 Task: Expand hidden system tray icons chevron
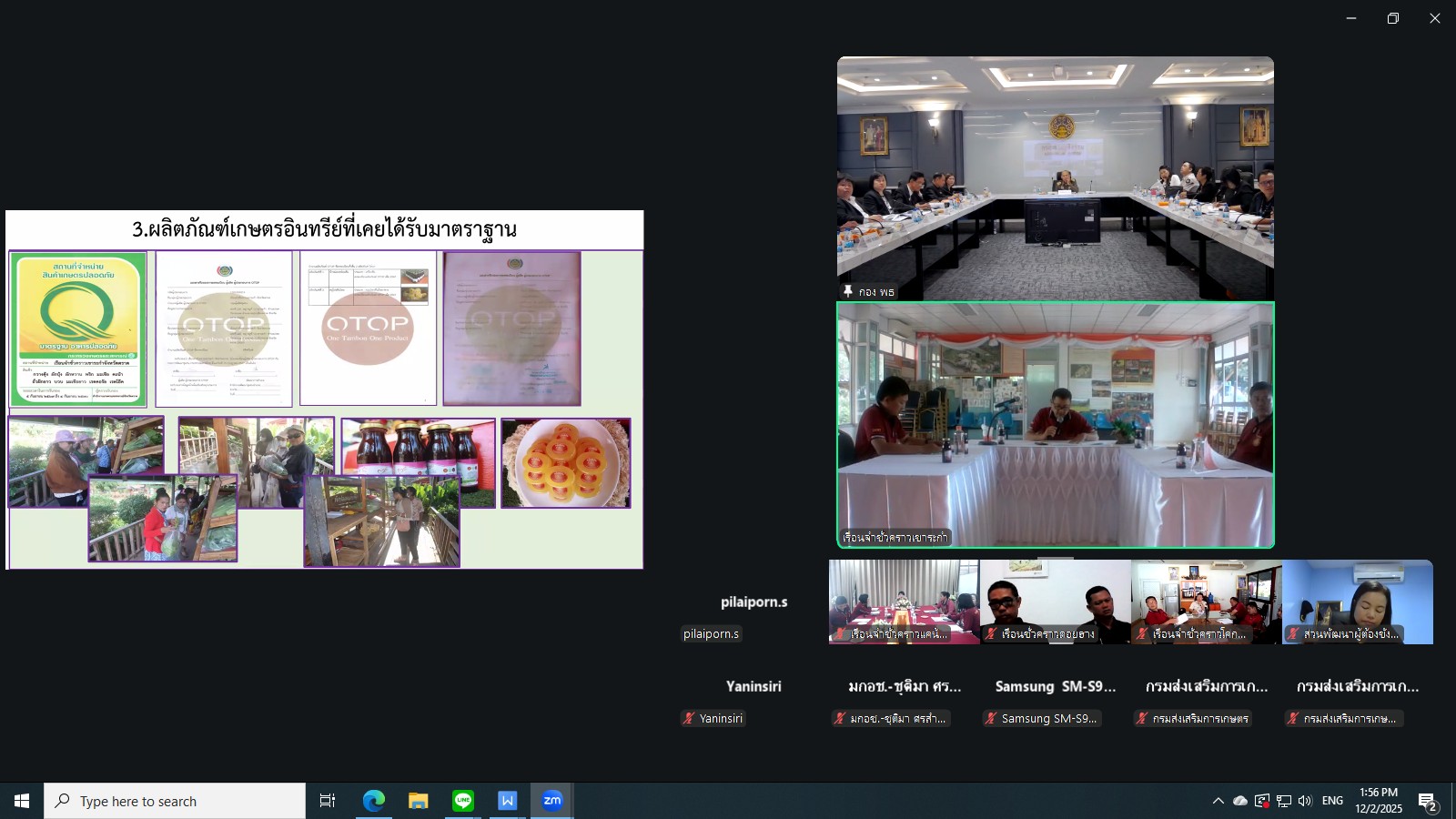[1218, 801]
